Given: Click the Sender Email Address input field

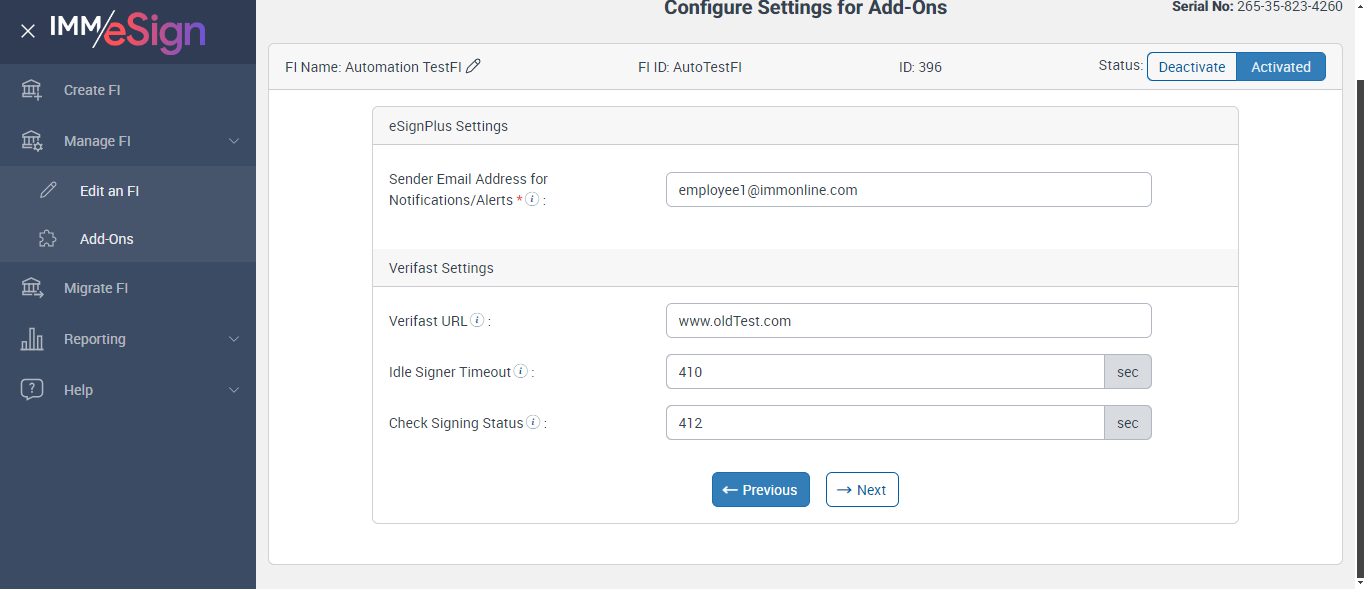Looking at the screenshot, I should click(x=908, y=190).
